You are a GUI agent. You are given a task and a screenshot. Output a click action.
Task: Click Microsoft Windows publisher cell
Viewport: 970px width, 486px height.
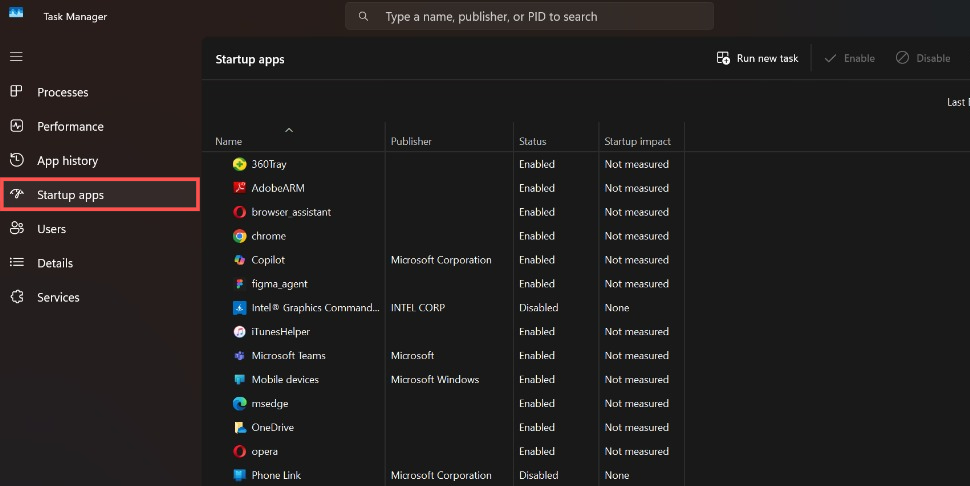pos(435,380)
